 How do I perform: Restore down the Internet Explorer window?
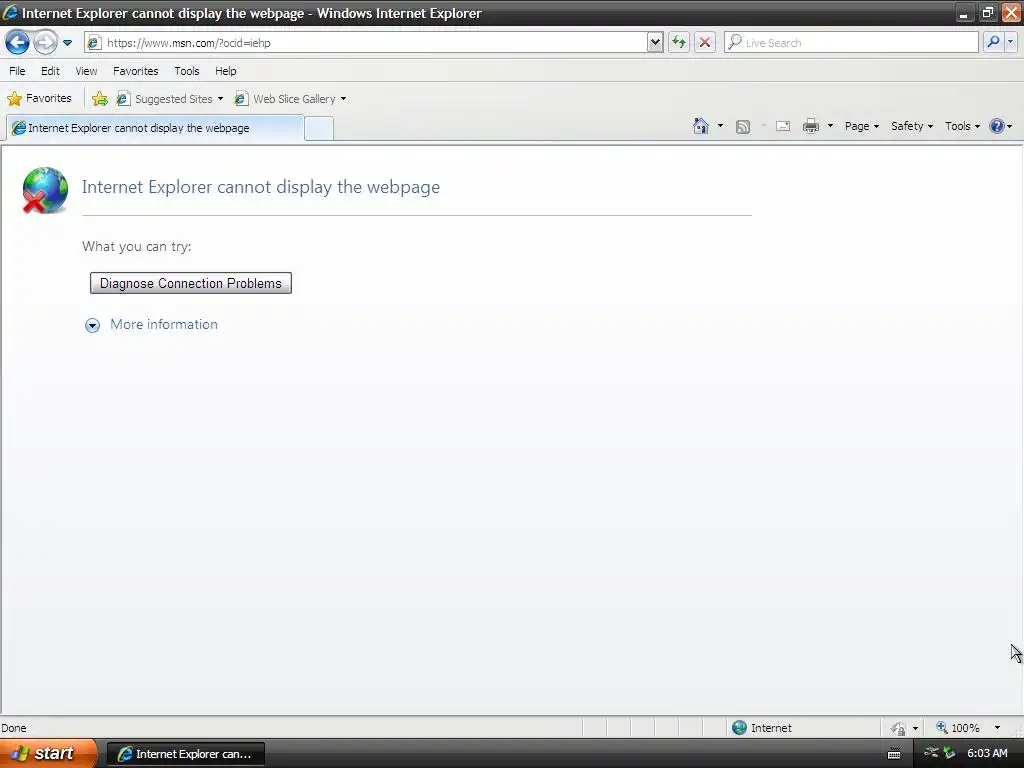point(987,12)
